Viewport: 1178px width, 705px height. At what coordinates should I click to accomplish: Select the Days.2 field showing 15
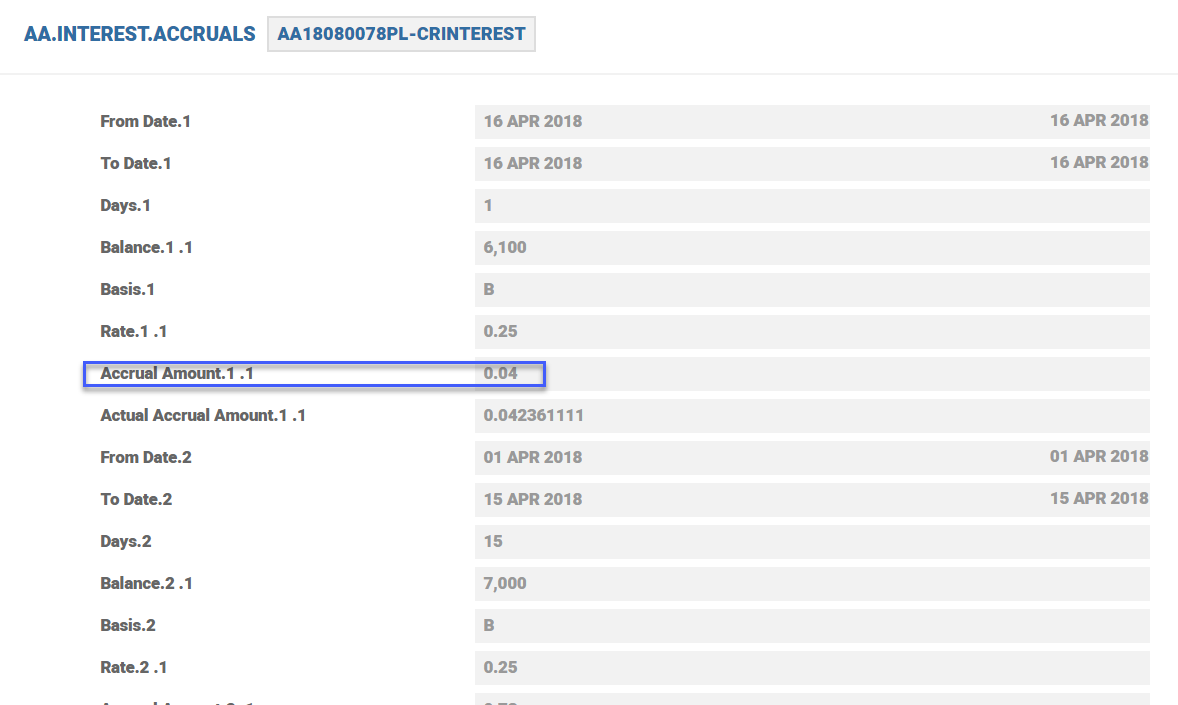tap(811, 541)
